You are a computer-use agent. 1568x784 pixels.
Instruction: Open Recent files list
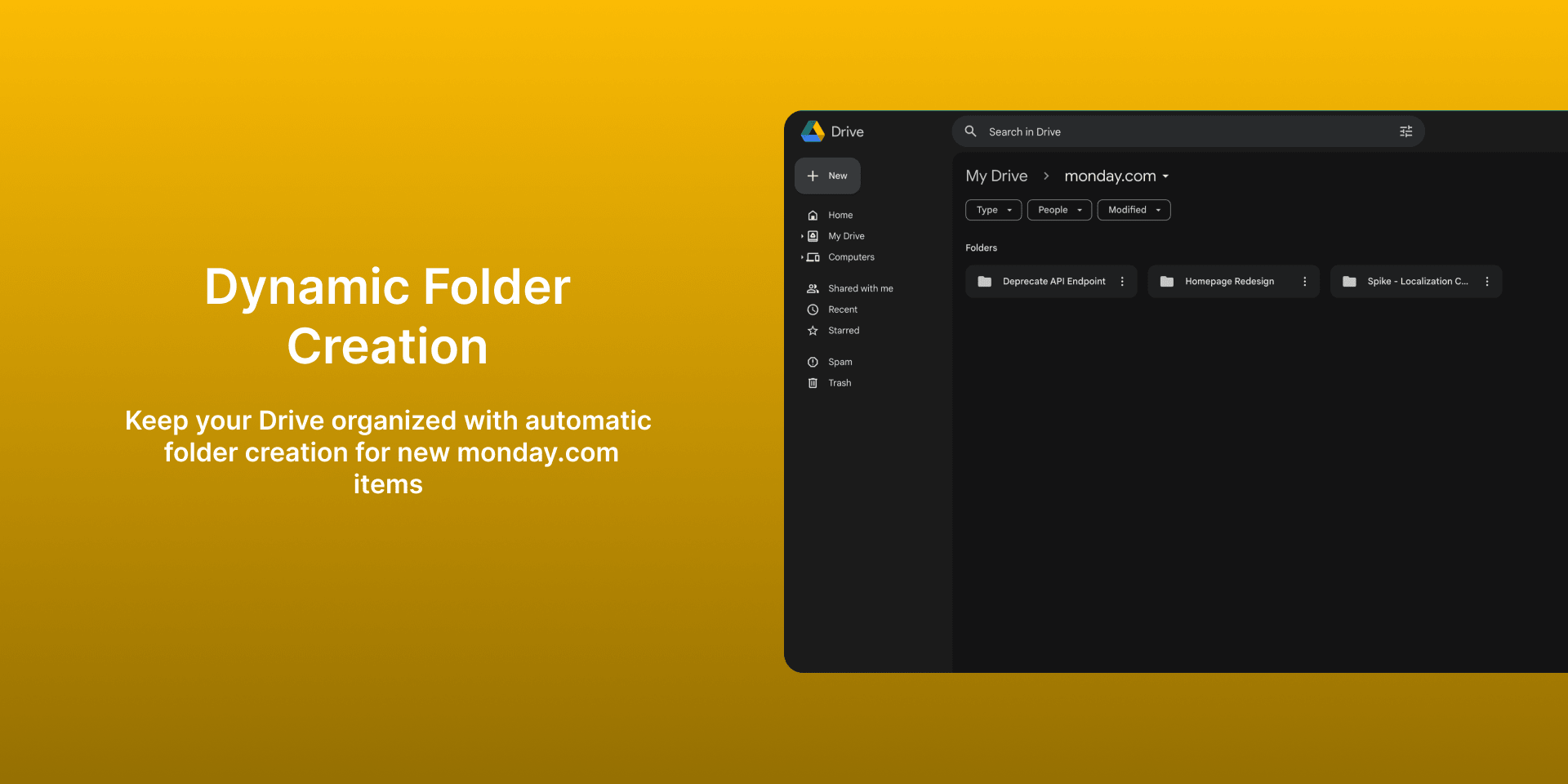pos(843,310)
